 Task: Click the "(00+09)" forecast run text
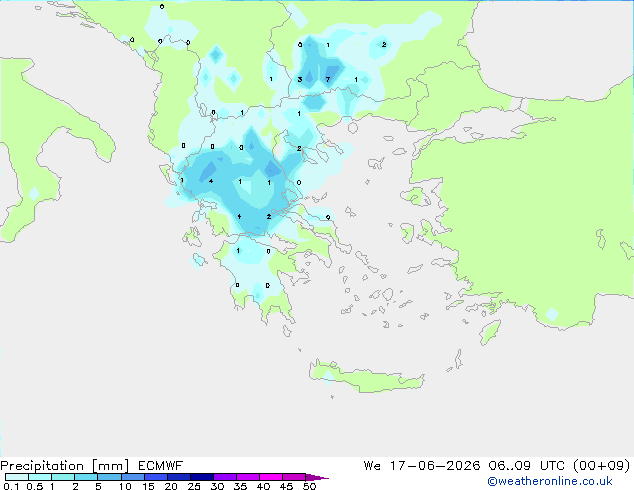[602, 466]
